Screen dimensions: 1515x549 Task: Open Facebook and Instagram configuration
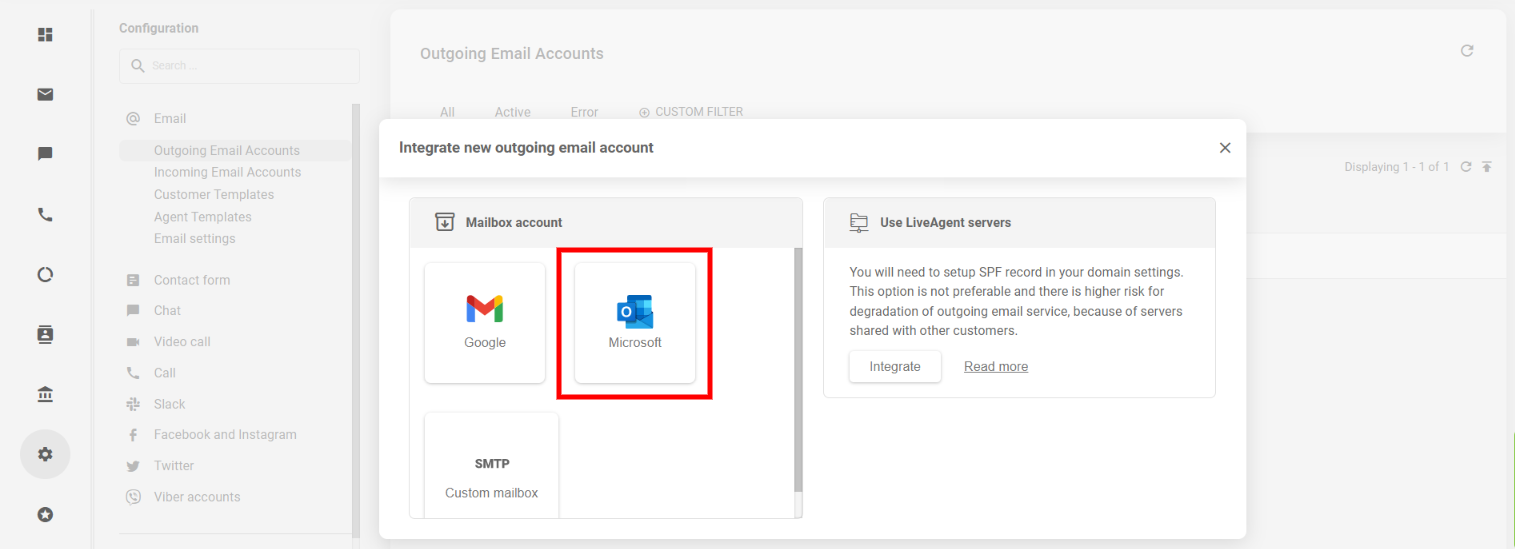click(225, 435)
